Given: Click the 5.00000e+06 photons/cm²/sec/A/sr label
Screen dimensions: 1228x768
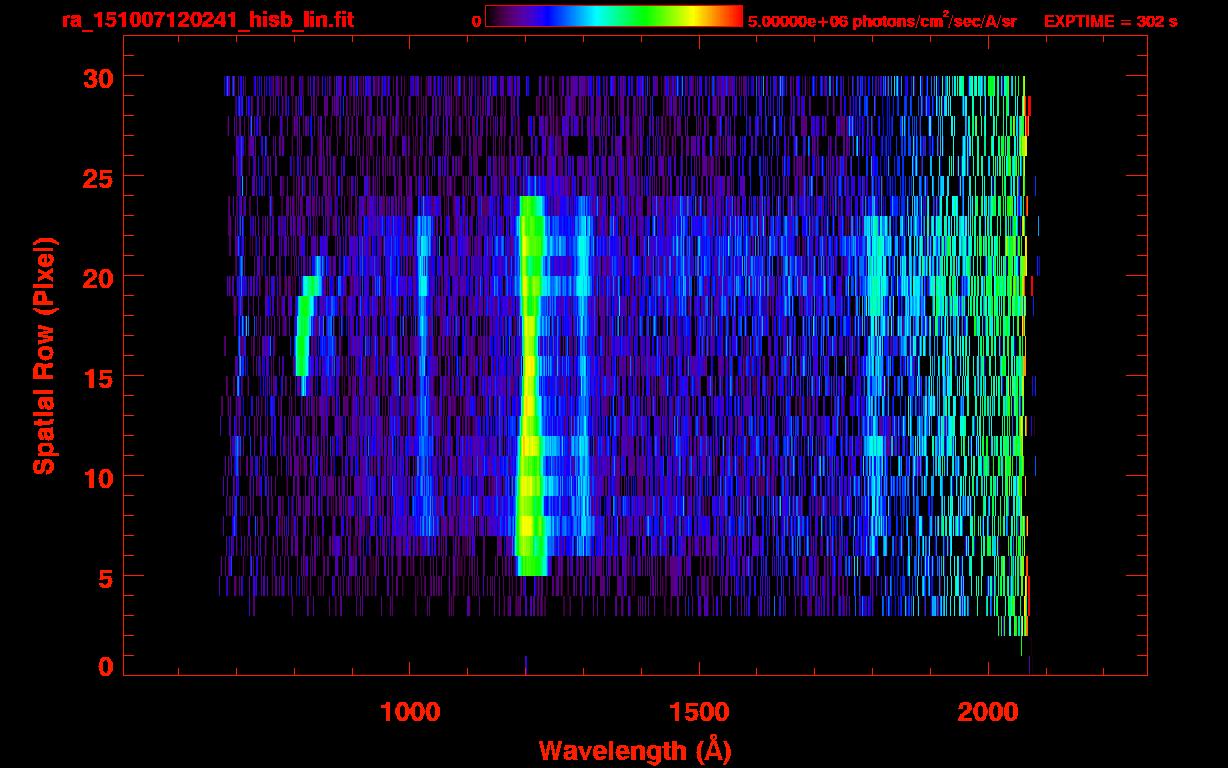Looking at the screenshot, I should point(882,20).
